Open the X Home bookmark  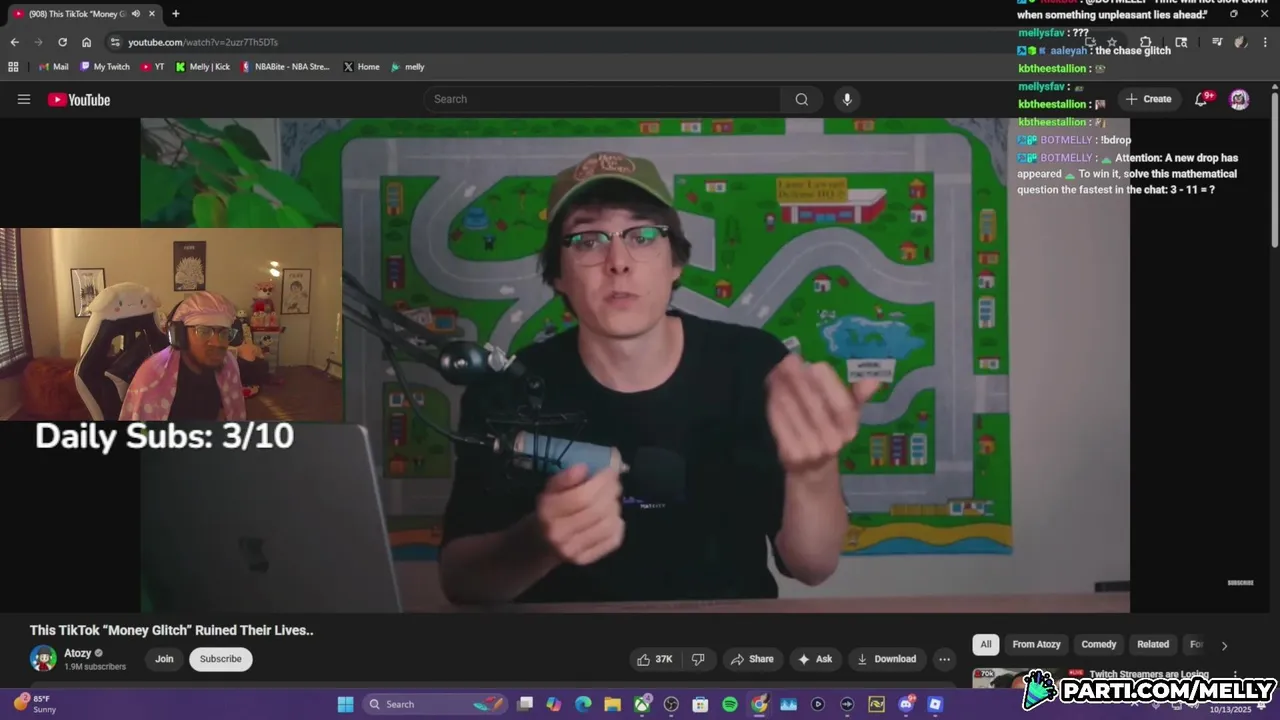(361, 67)
